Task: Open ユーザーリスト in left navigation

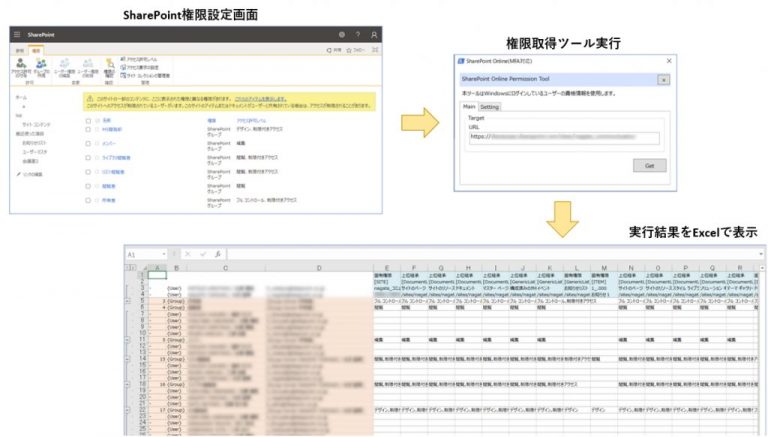Action: (35, 152)
